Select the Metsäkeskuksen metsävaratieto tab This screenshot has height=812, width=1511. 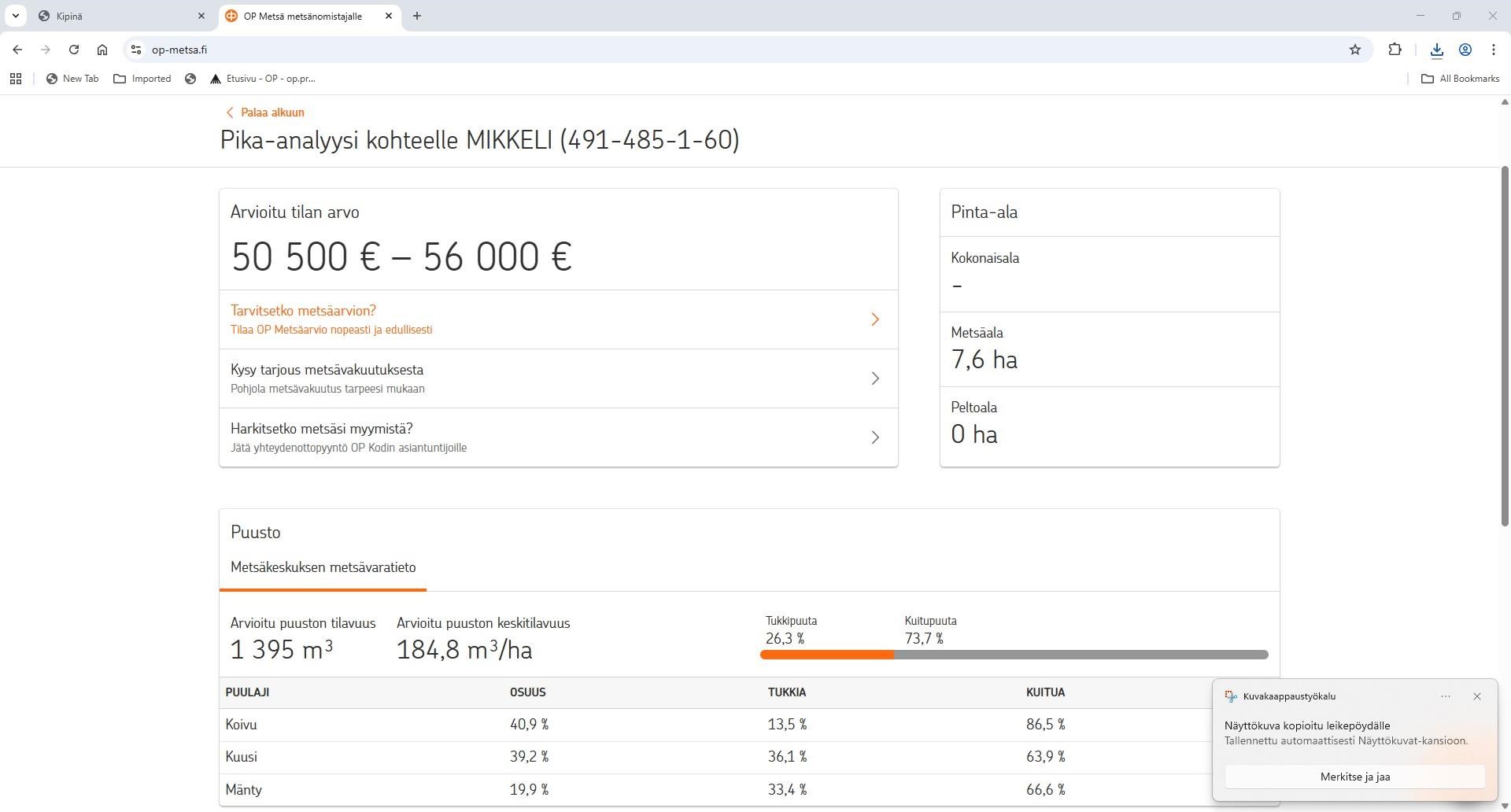[323, 567]
